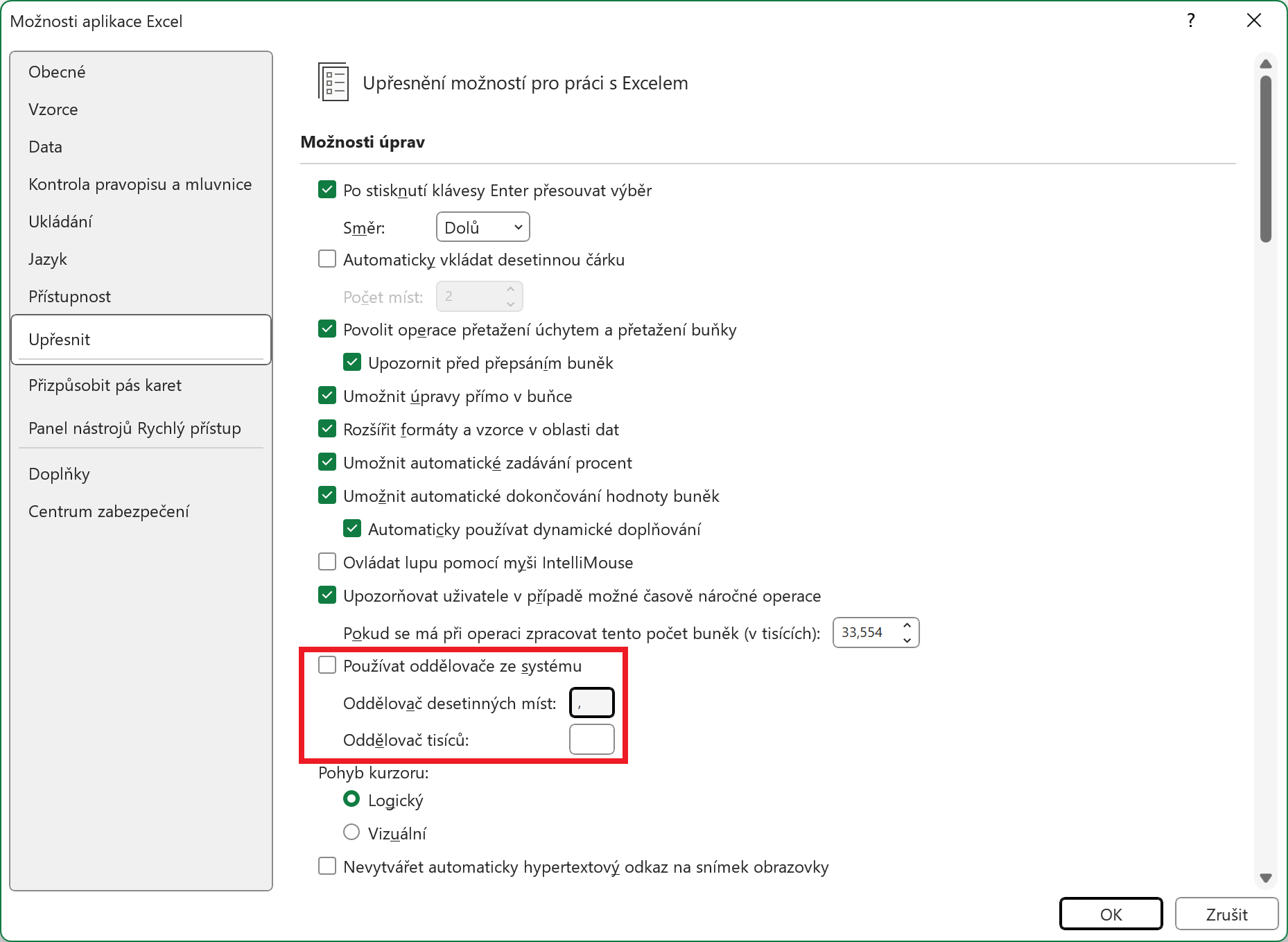Click the 'Oddělovač desetinných míst' field

[592, 702]
